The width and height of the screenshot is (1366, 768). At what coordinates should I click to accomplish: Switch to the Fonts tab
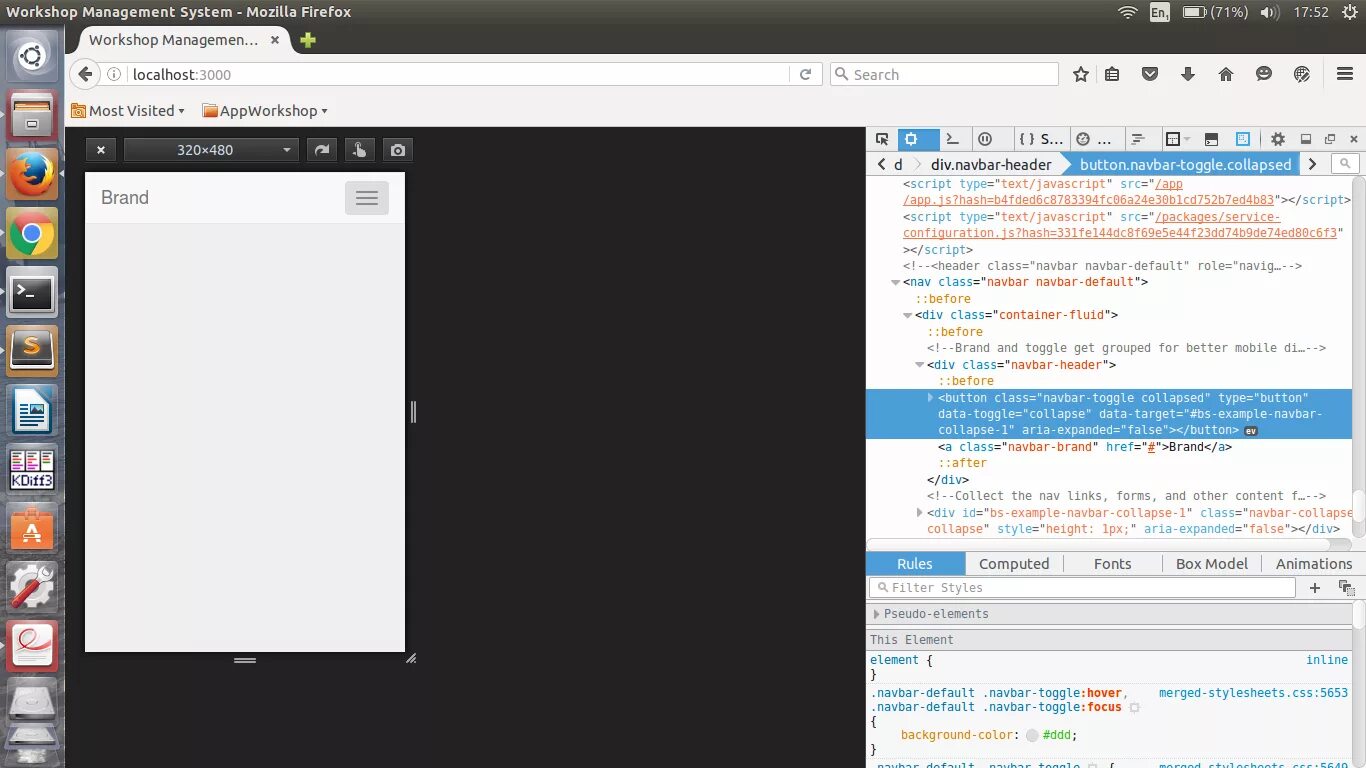(1112, 564)
